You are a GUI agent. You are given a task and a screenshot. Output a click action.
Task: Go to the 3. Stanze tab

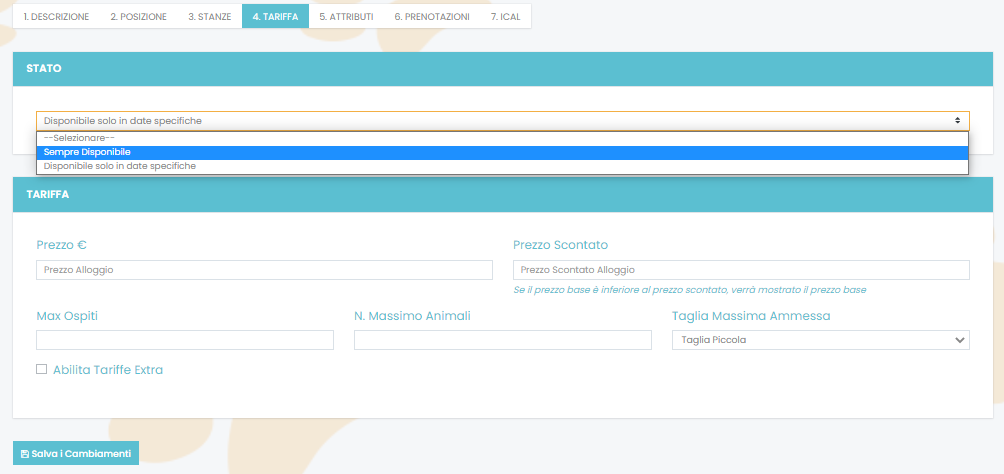pos(209,17)
